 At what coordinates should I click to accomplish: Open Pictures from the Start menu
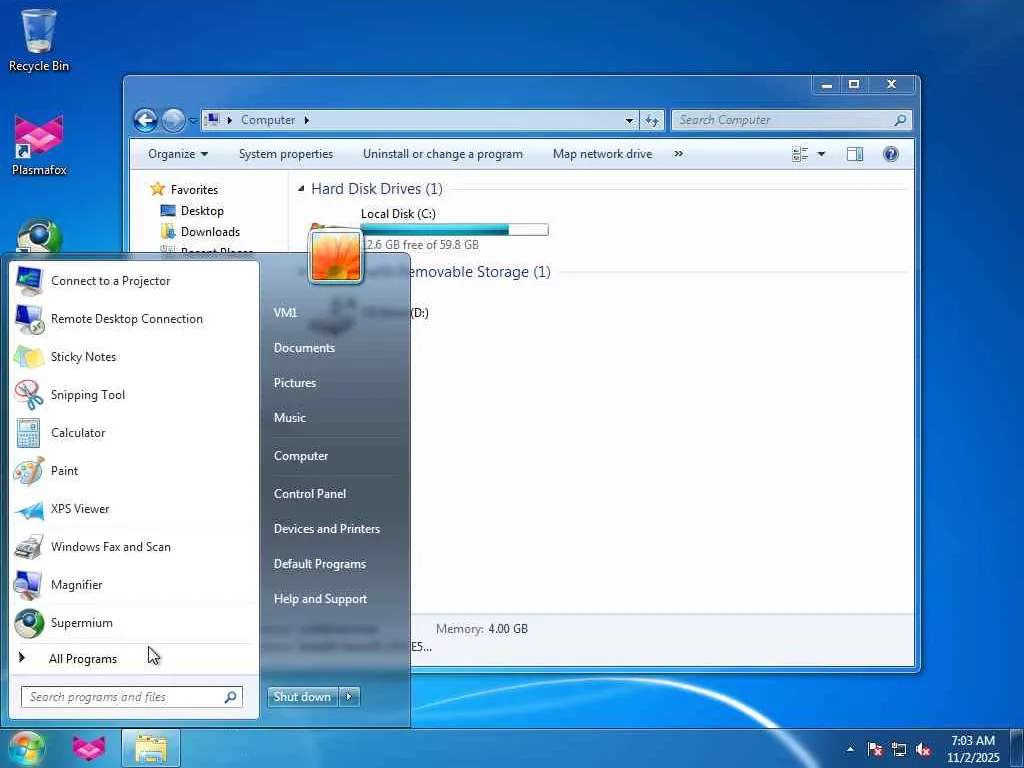pos(295,383)
